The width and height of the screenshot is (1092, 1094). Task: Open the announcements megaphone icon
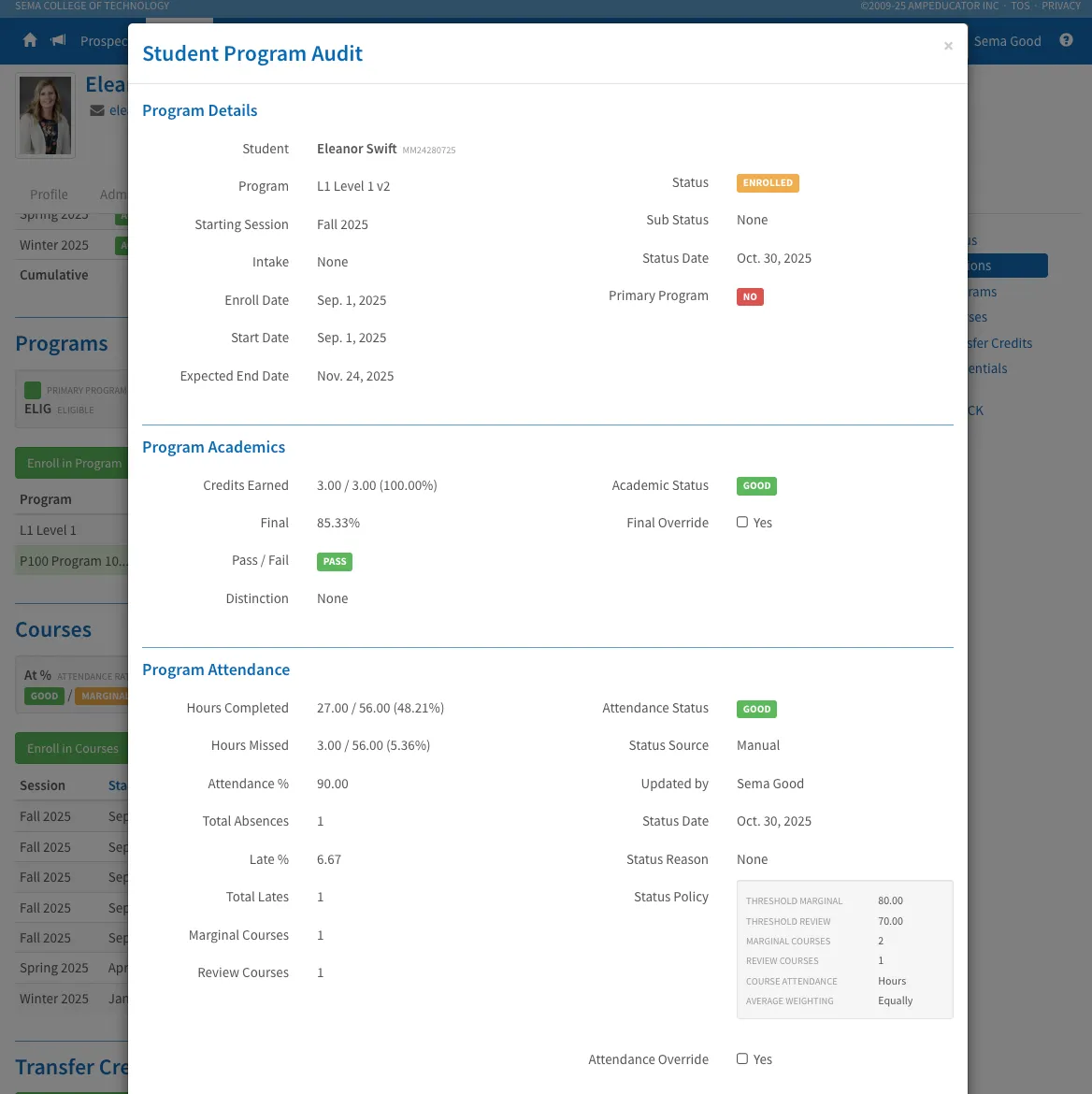pyautogui.click(x=58, y=40)
